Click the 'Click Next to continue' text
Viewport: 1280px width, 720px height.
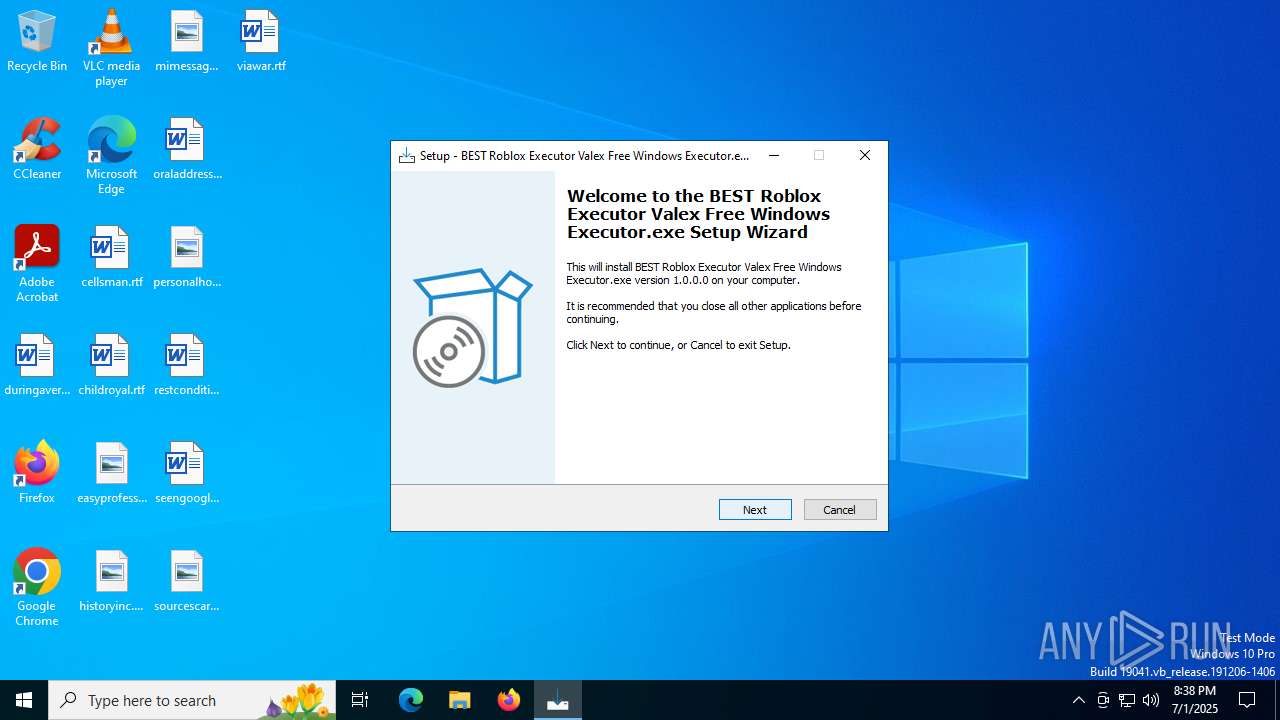point(678,345)
